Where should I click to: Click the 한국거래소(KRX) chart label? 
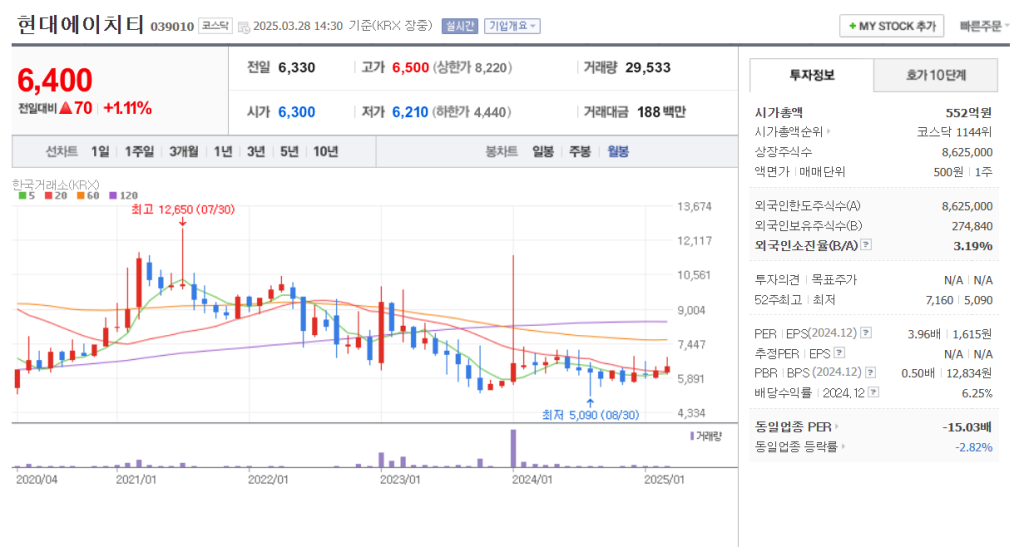coord(56,185)
